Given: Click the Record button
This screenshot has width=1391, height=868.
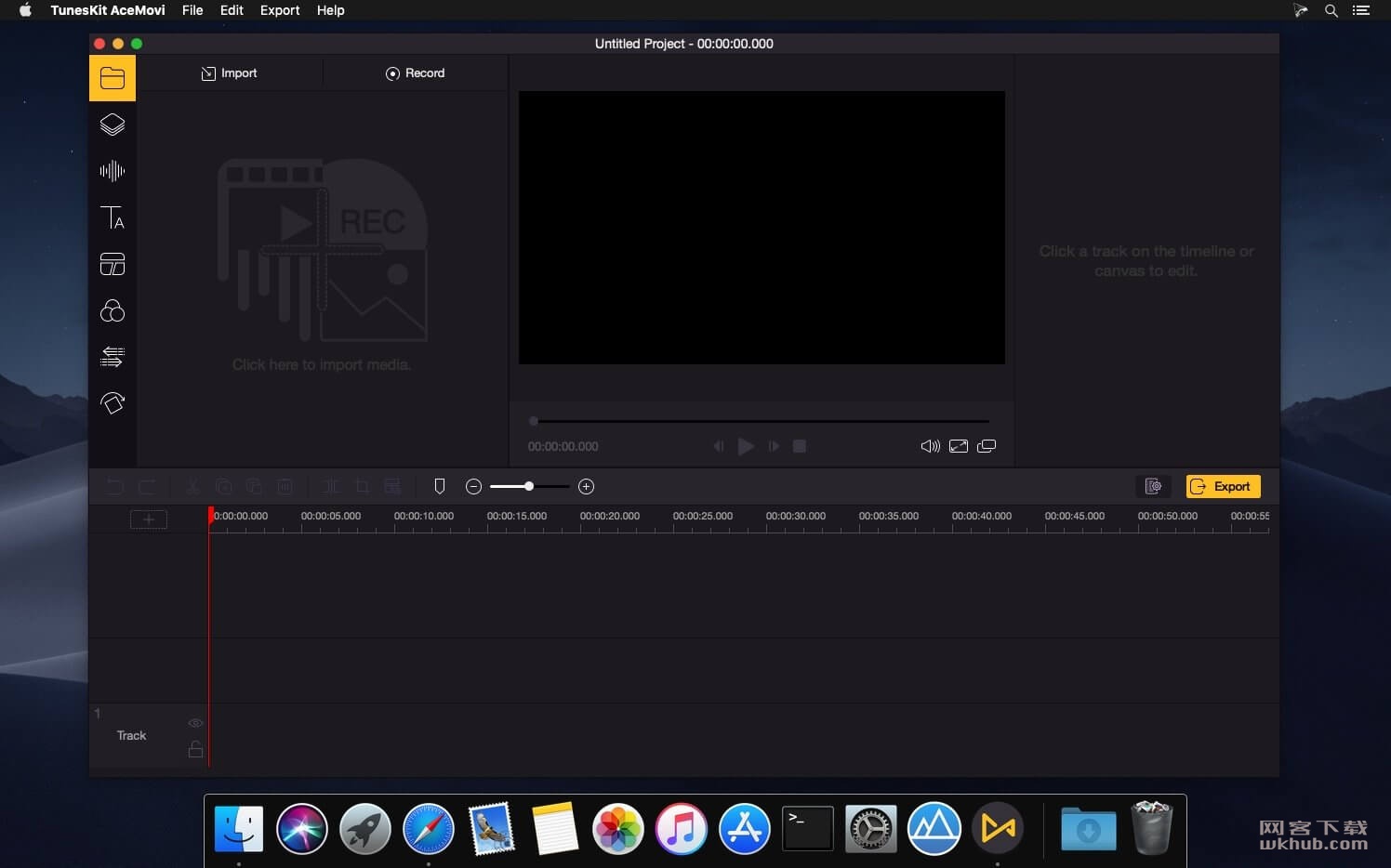Looking at the screenshot, I should (x=415, y=73).
